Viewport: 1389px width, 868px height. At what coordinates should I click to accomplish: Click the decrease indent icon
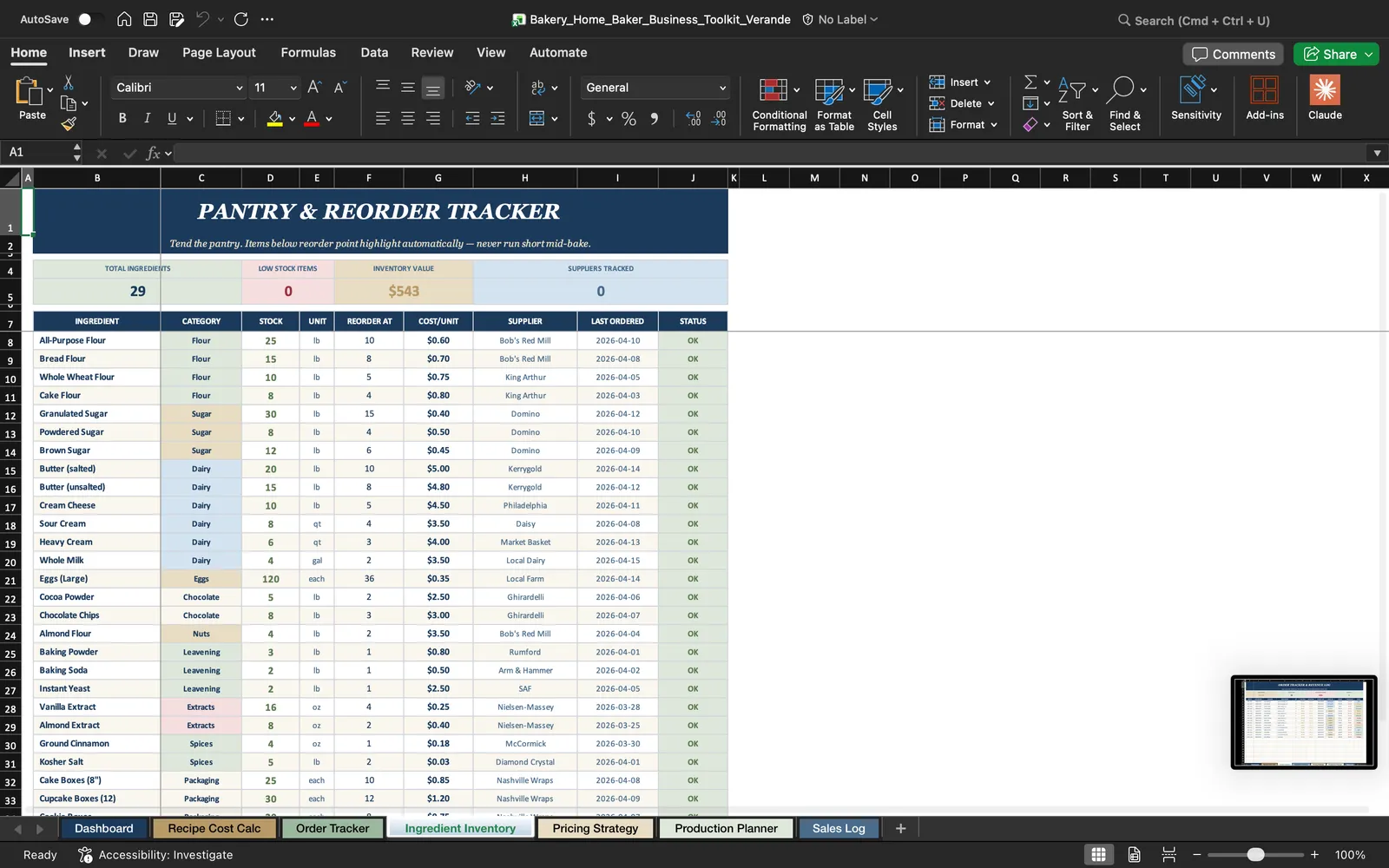[x=472, y=118]
